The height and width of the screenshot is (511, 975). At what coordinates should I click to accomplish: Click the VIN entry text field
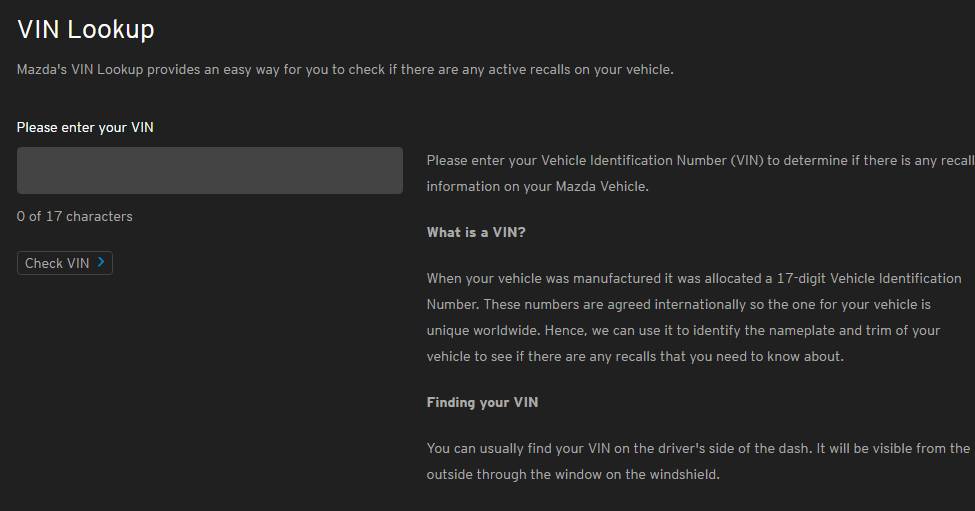coord(210,171)
